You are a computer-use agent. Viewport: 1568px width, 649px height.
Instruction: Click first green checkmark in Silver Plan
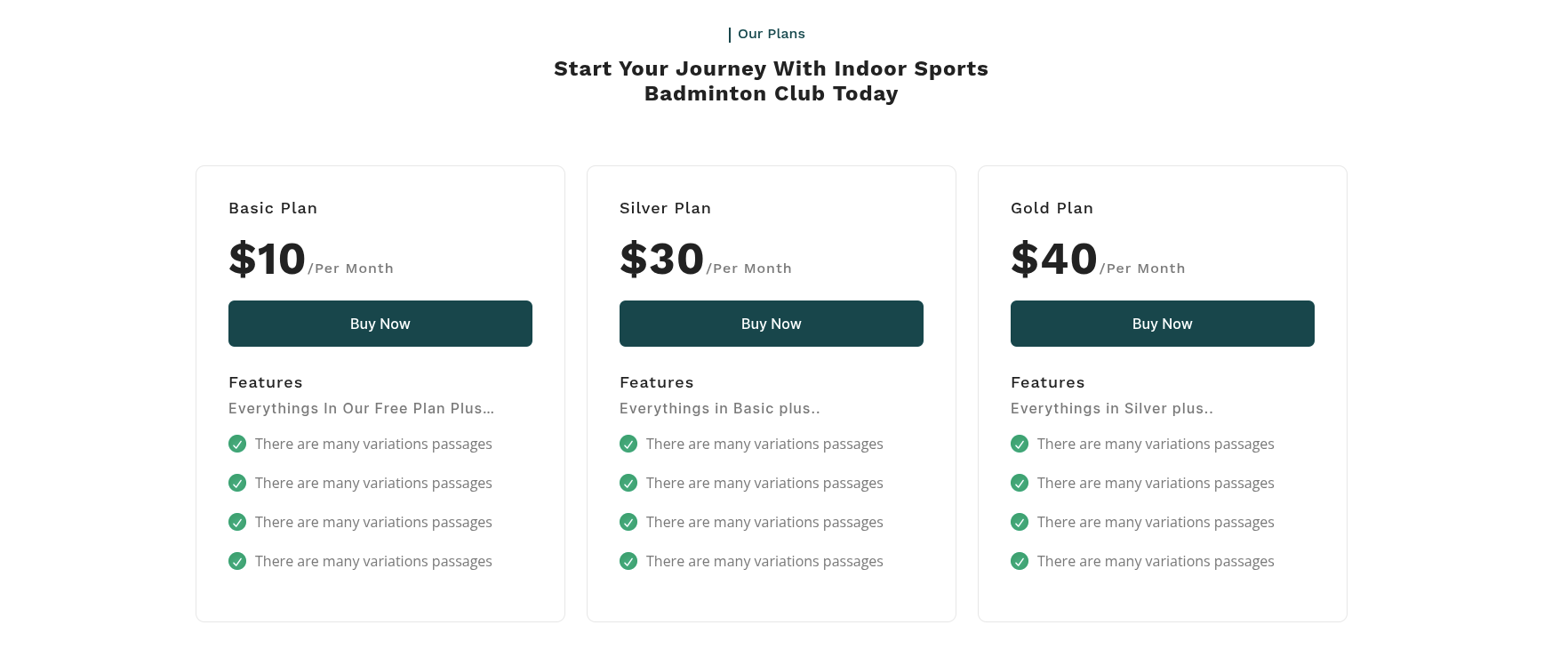point(628,444)
